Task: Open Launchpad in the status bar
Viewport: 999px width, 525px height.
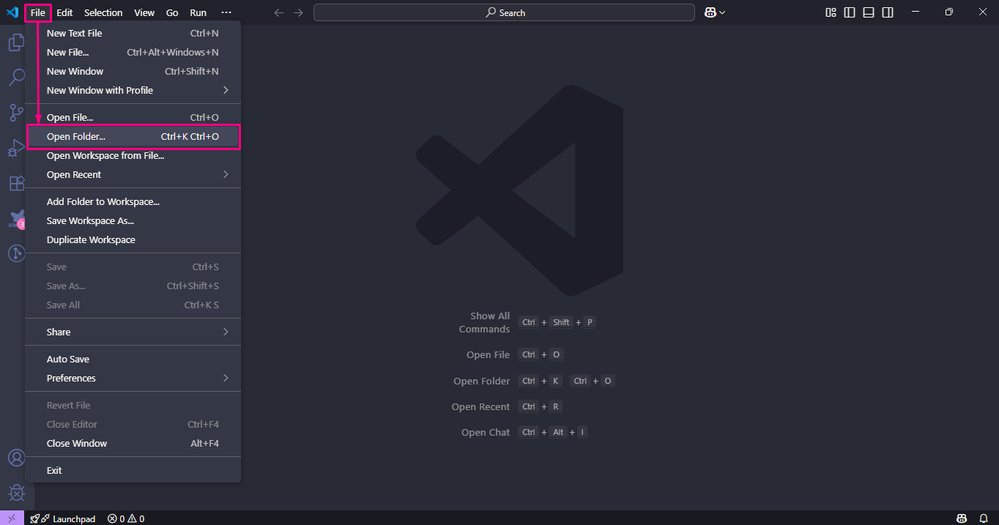Action: point(62,519)
